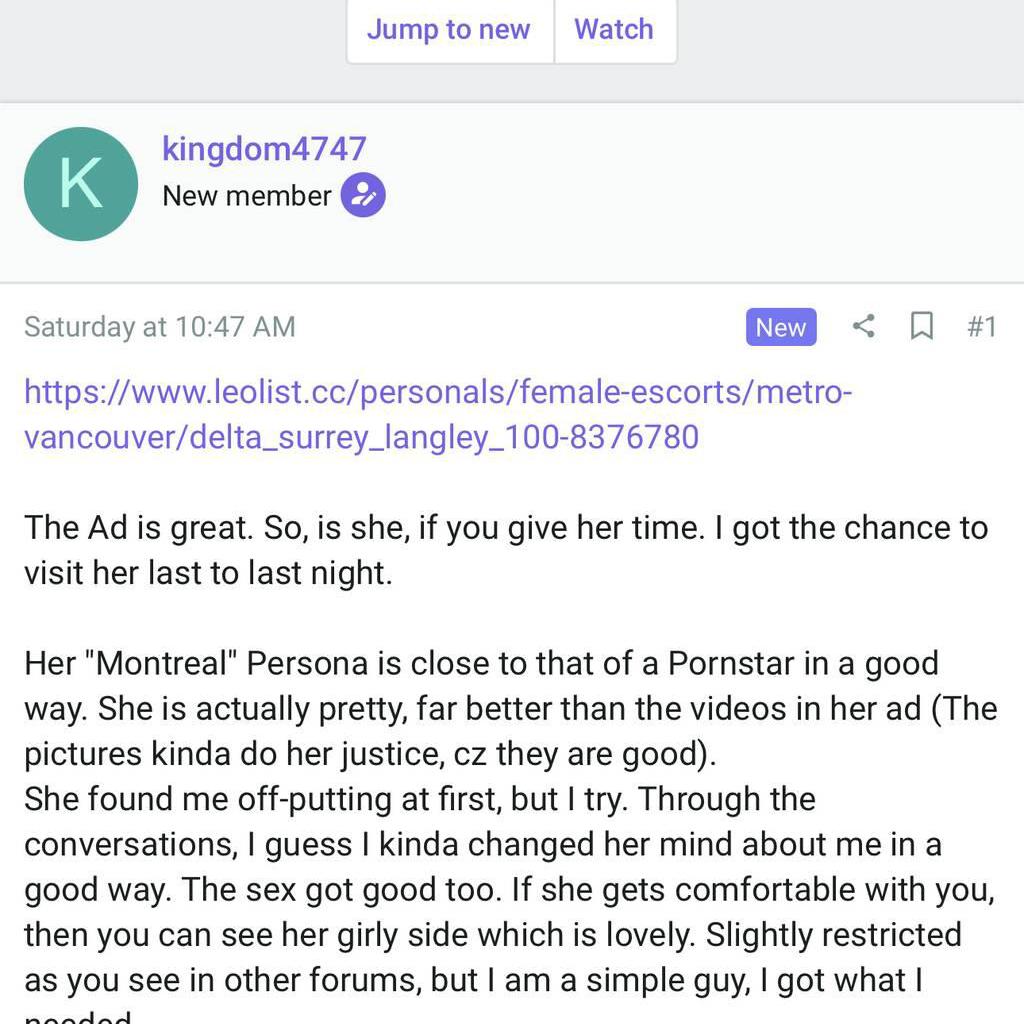Click the line beginning Her "Montreal" Persona
This screenshot has height=1024, width=1024.
[x=481, y=663]
